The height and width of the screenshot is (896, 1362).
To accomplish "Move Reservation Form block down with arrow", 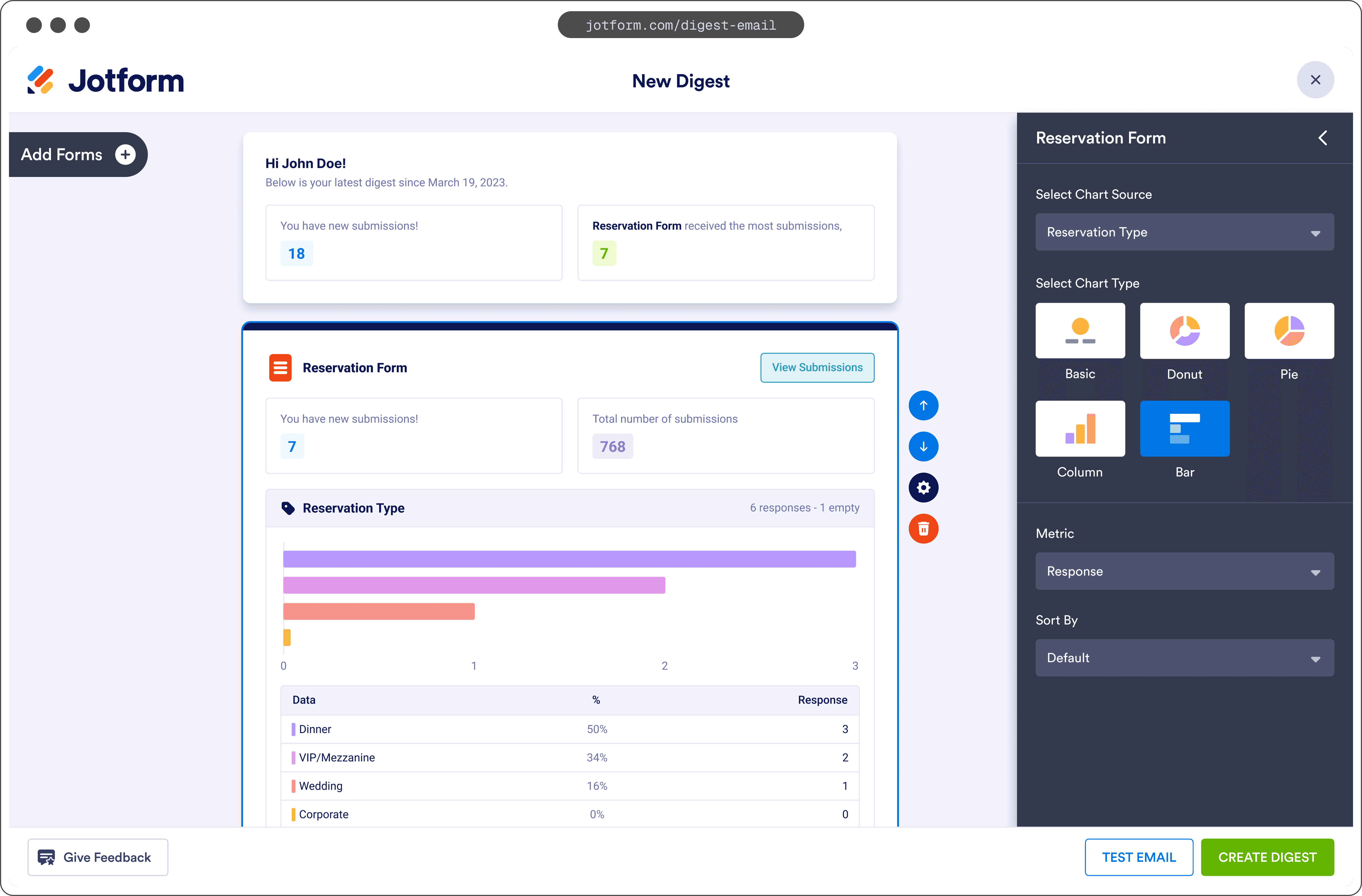I will coord(923,447).
